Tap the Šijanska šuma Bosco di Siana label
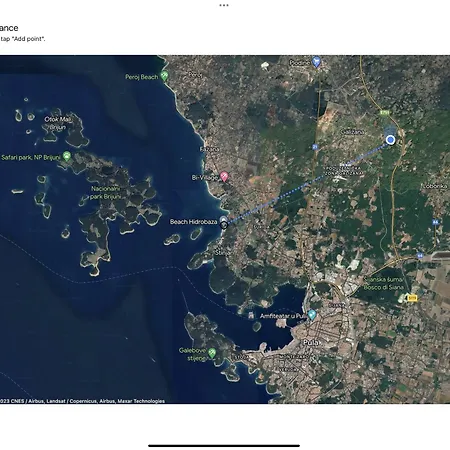The width and height of the screenshot is (450, 450). coord(384,283)
